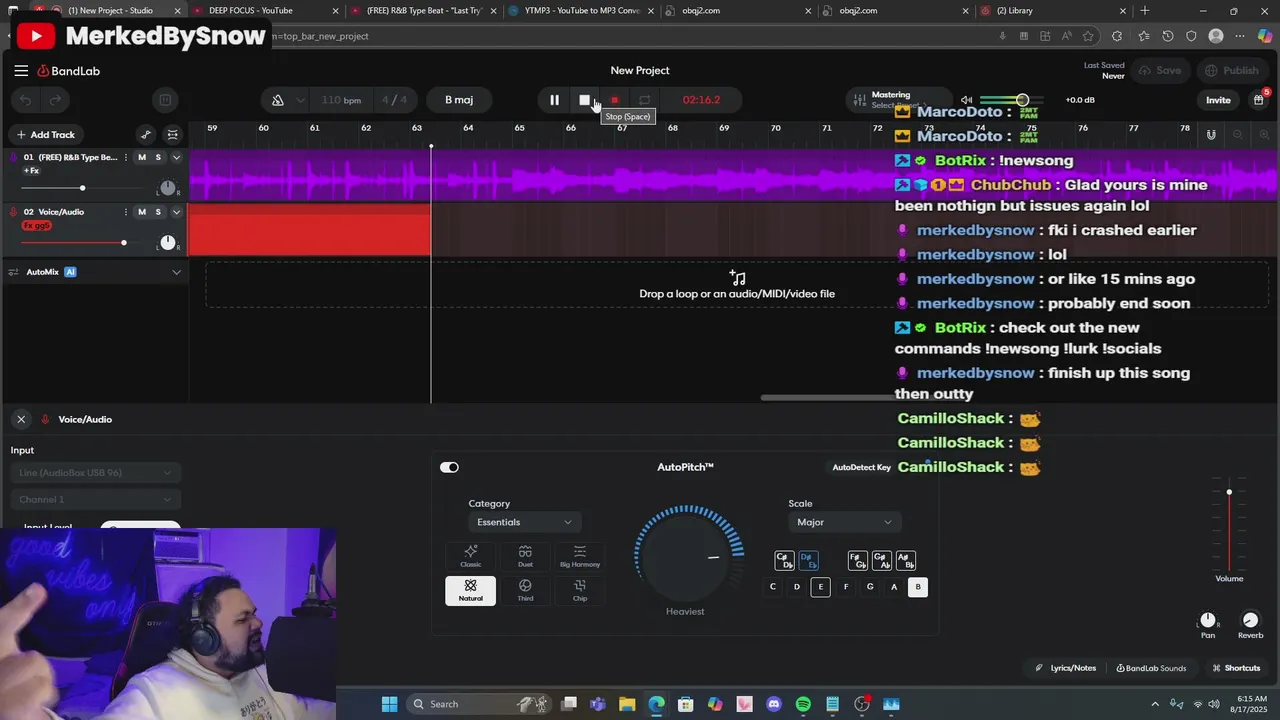Mute track 02 Voice/Audio
The height and width of the screenshot is (720, 1280).
click(x=142, y=212)
